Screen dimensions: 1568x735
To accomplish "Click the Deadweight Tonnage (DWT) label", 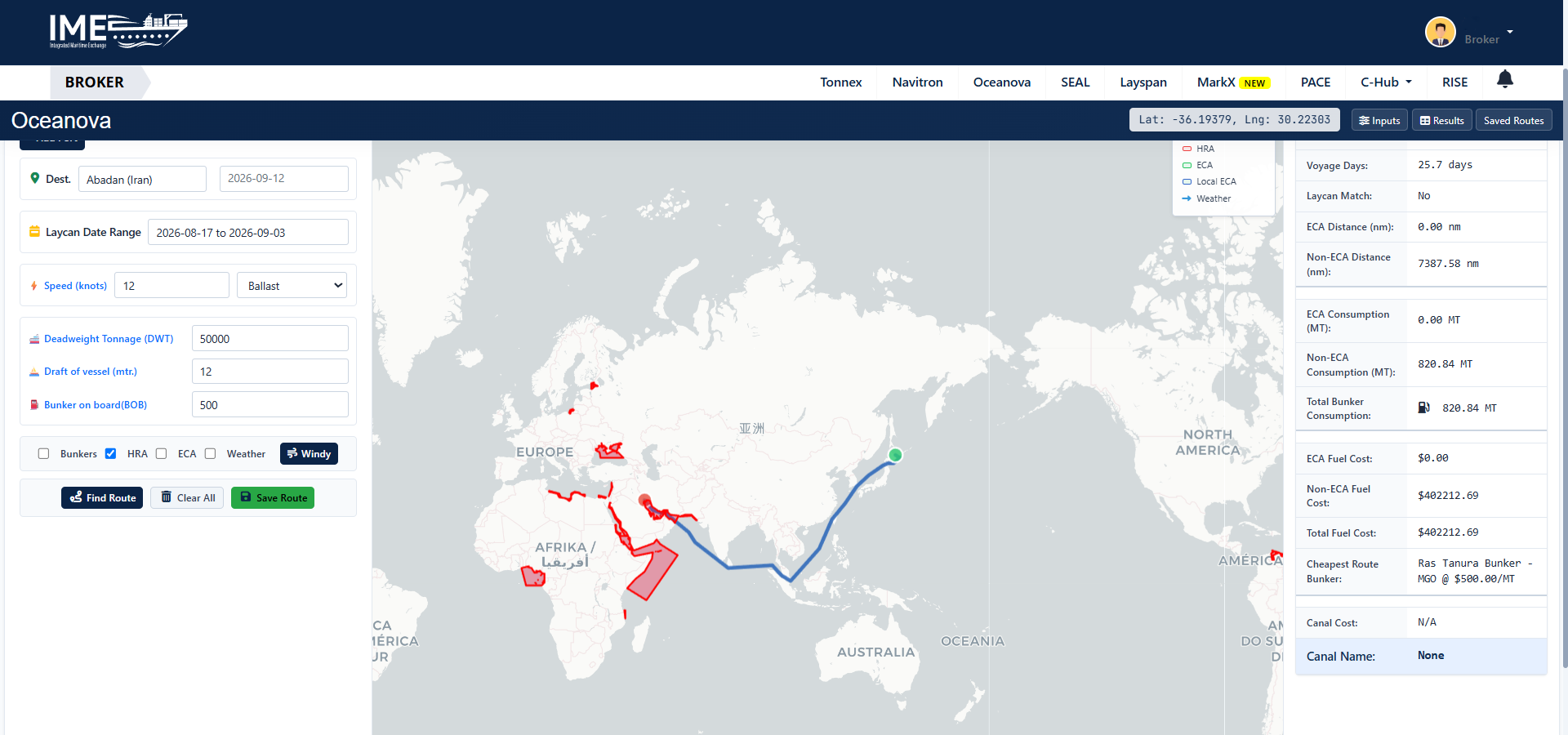I will click(x=109, y=339).
